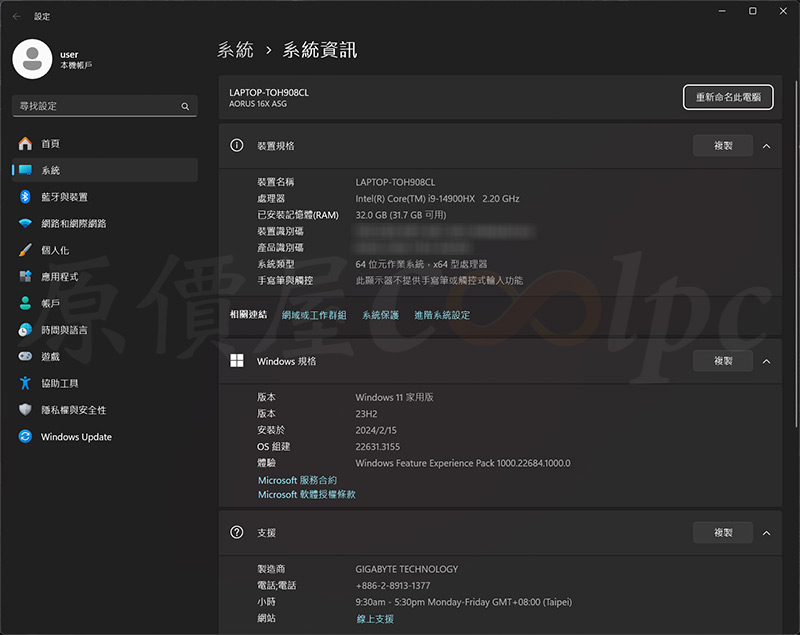Image resolution: width=800 pixels, height=635 pixels.
Task: Click the 協助工具 accessibility icon
Action: (25, 383)
